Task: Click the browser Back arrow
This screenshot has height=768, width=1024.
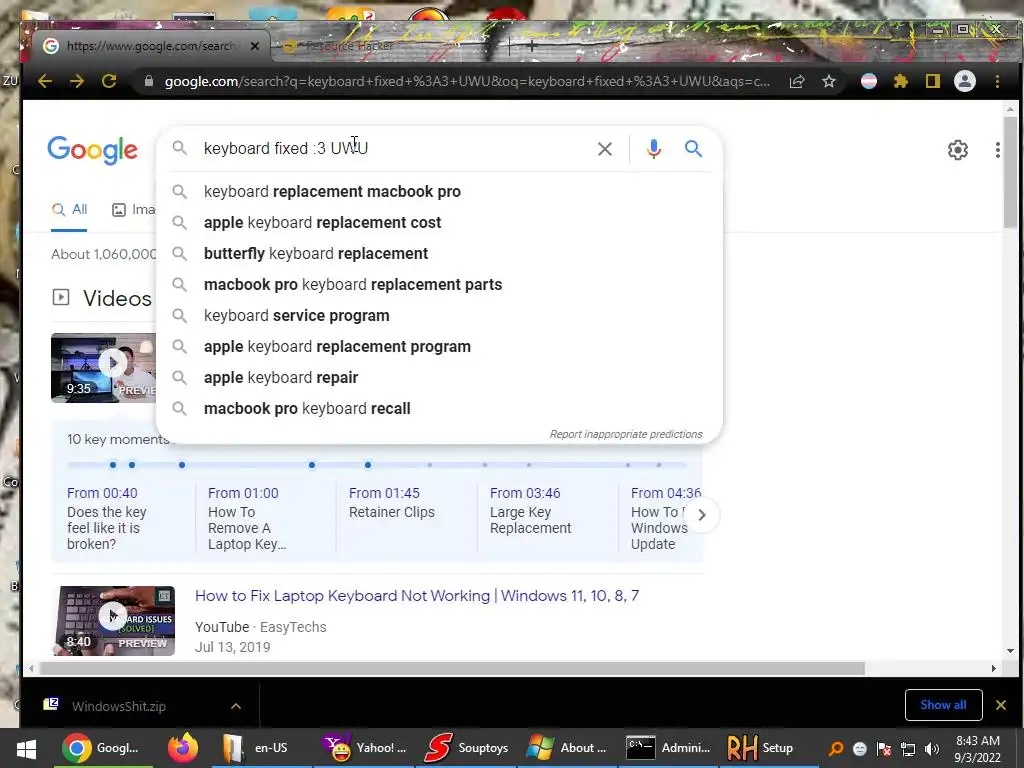Action: 44,81
